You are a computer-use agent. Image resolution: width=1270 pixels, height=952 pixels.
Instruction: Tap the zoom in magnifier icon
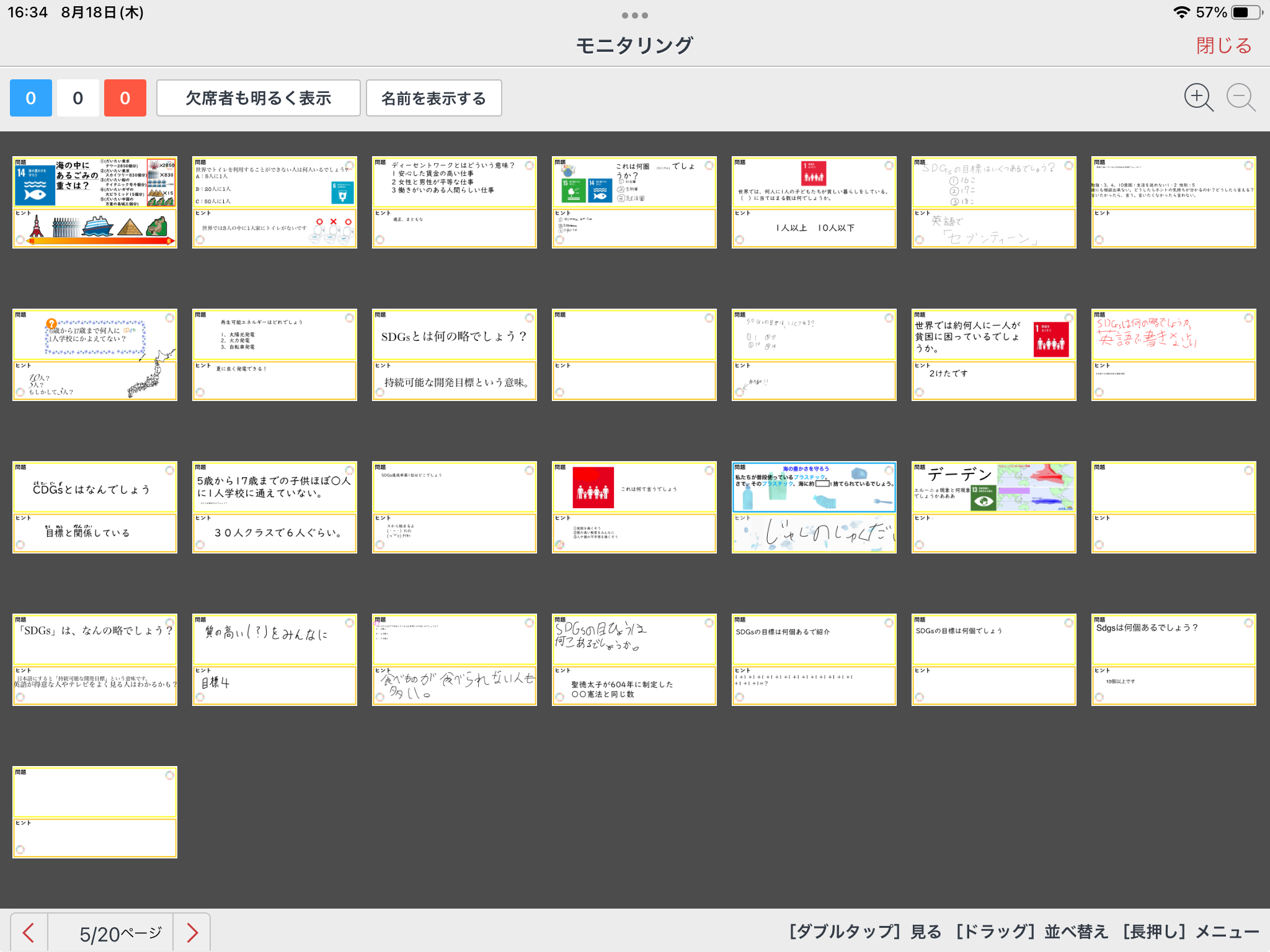[1197, 98]
